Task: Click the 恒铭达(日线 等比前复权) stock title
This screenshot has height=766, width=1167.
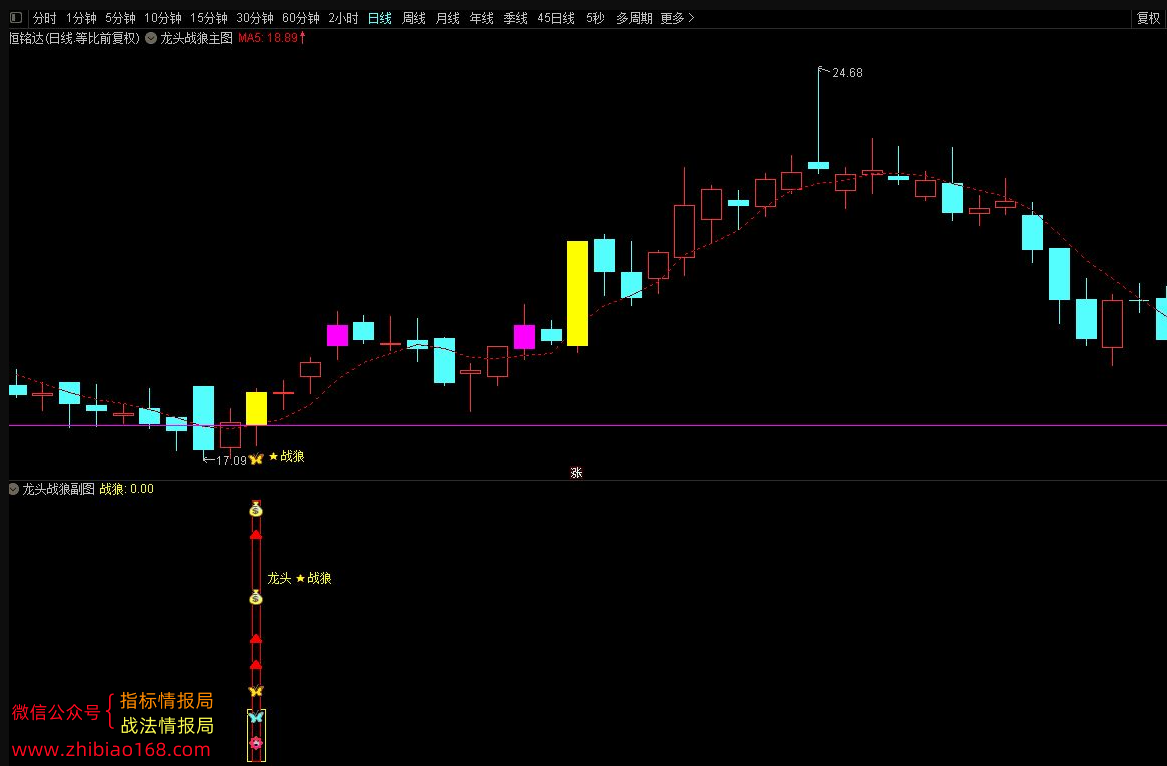Action: 74,38
